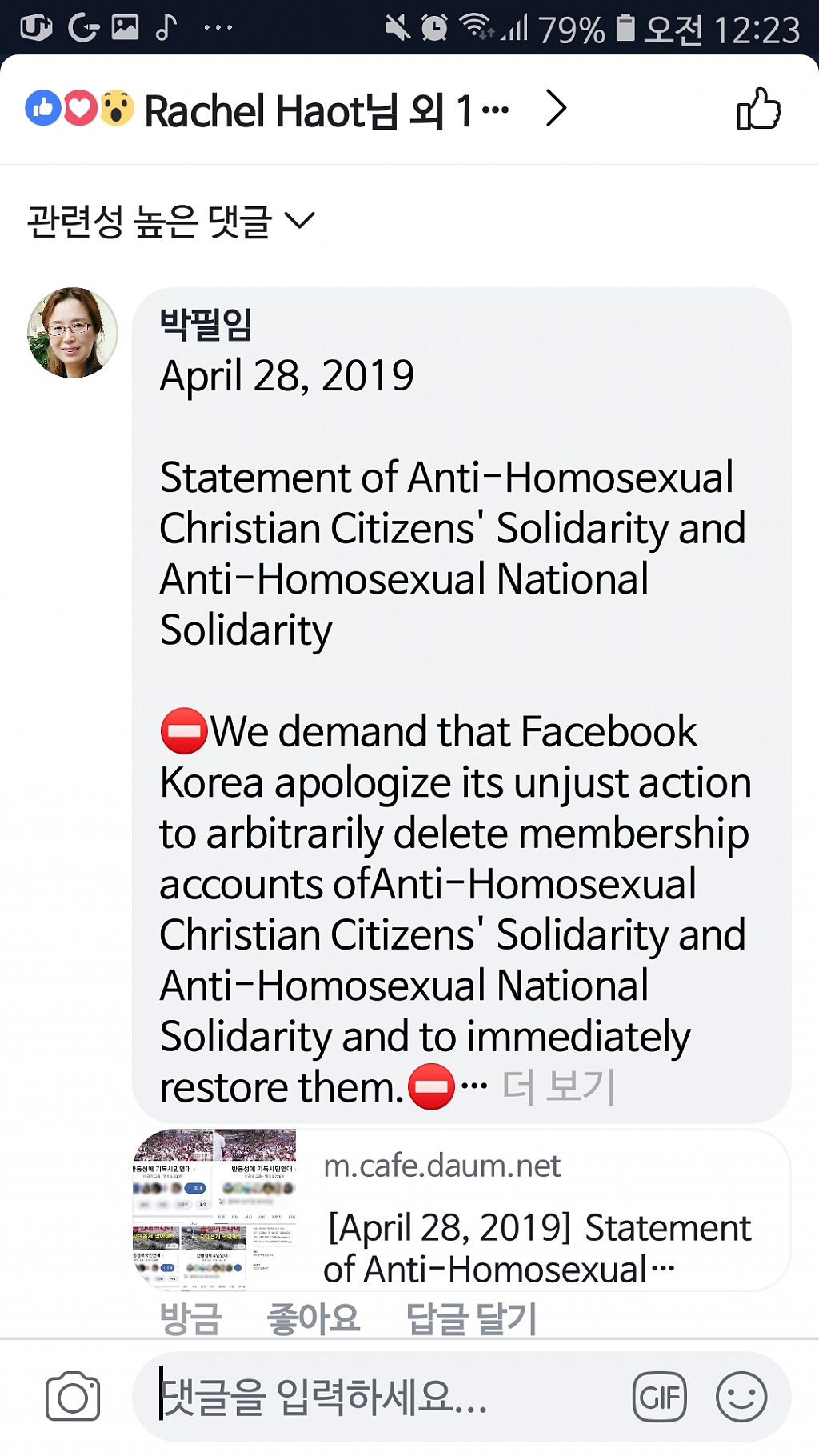
Task: Open 박필임's profile picture
Action: pyautogui.click(x=73, y=333)
